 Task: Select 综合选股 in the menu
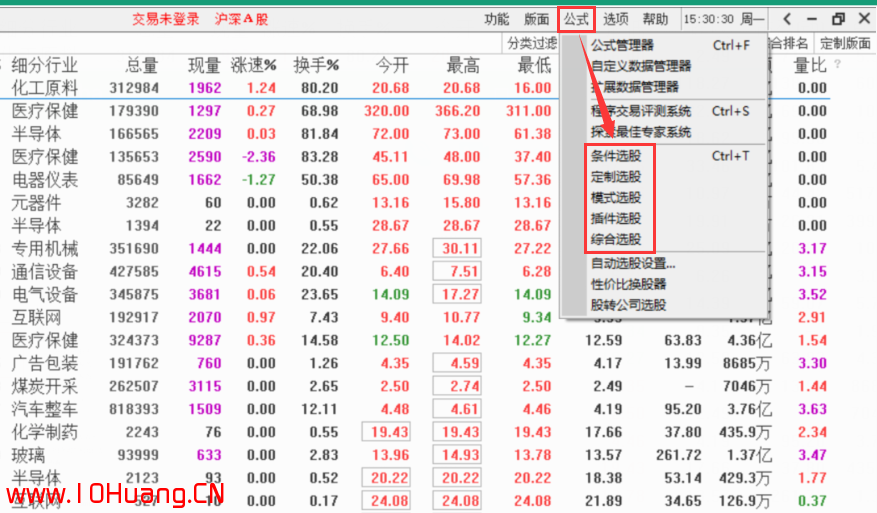pyautogui.click(x=616, y=239)
